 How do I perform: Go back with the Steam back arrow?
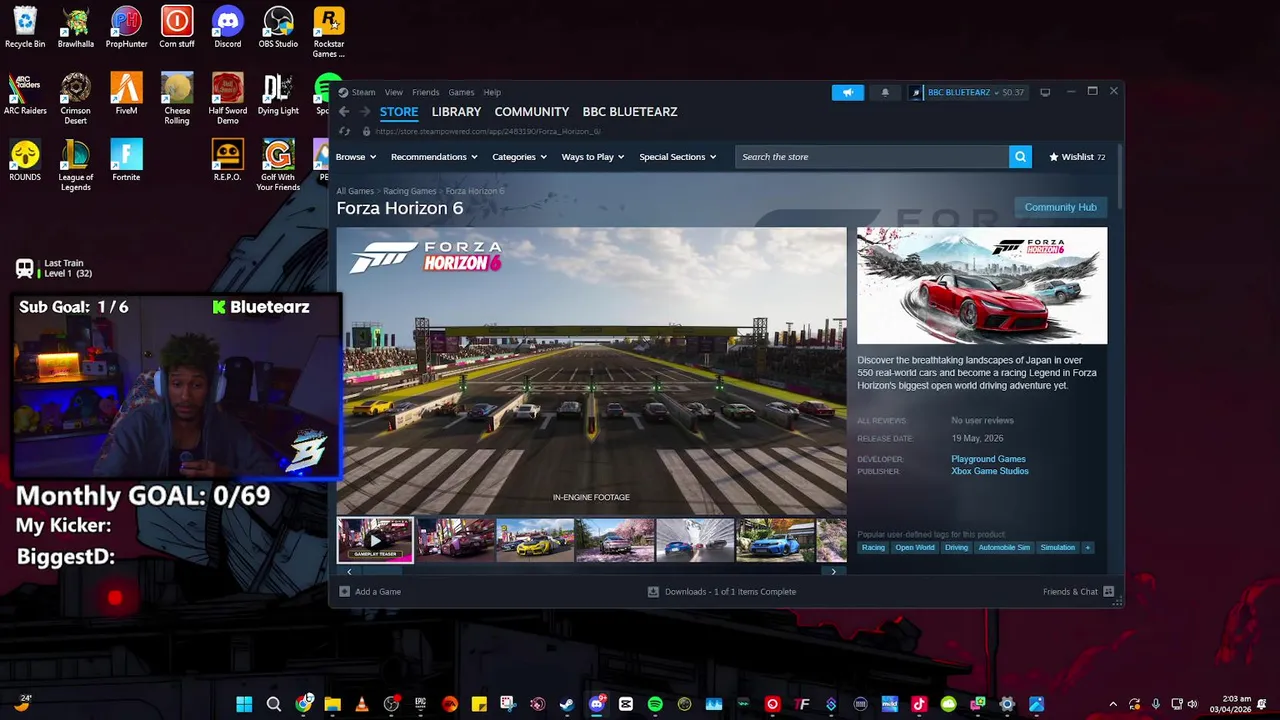(x=344, y=112)
